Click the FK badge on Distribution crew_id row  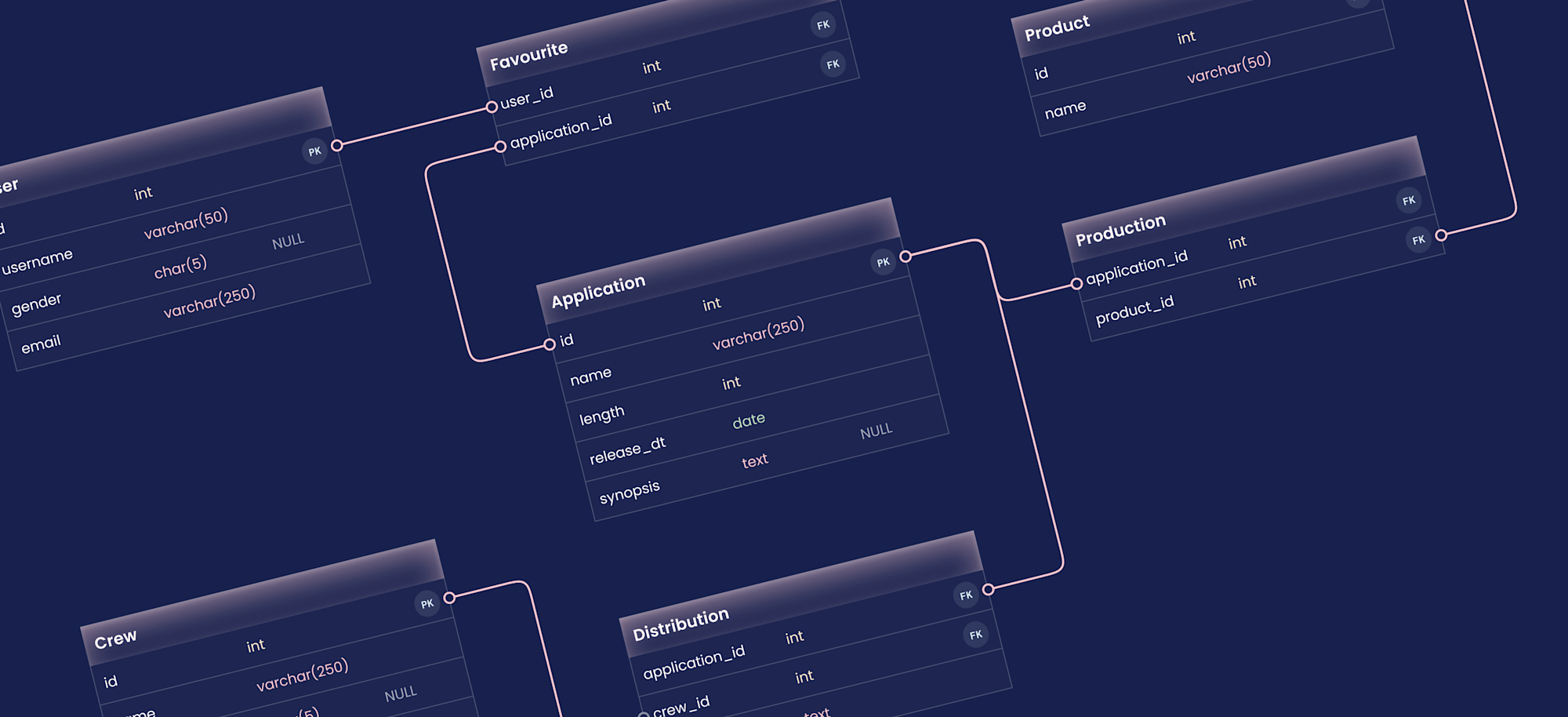pos(975,635)
